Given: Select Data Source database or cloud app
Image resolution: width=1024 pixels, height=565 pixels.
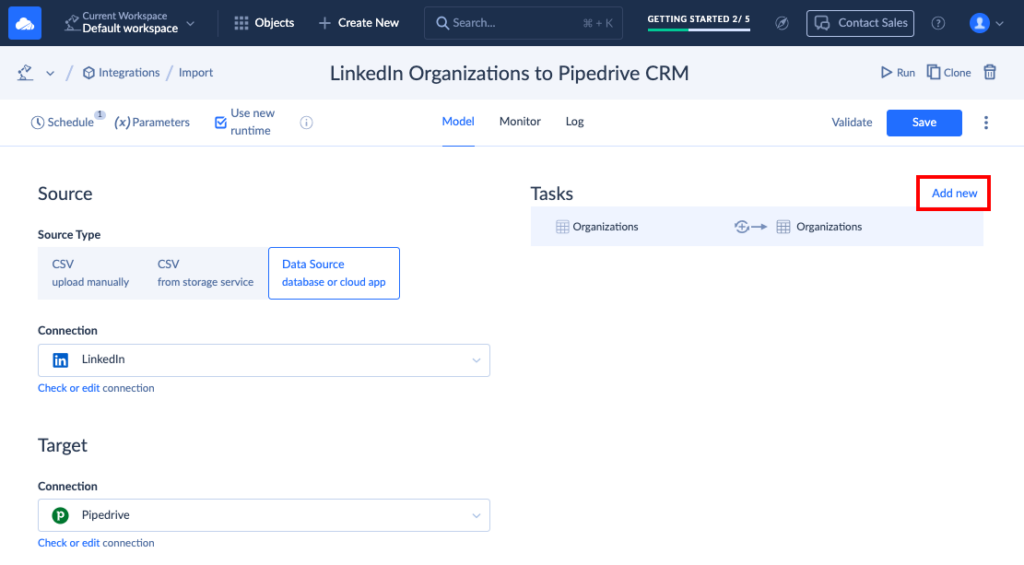Looking at the screenshot, I should coord(334,273).
